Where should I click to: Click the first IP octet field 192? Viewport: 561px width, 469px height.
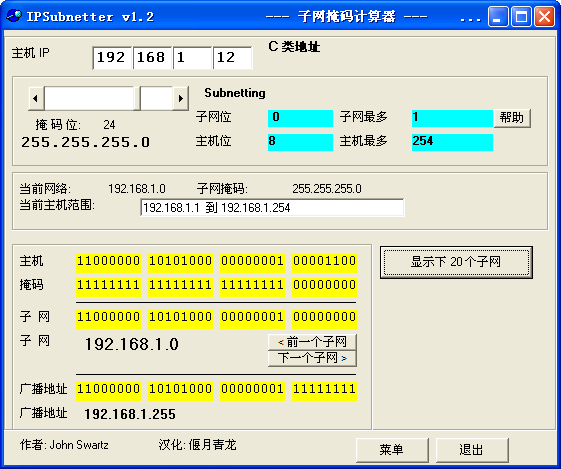112,58
